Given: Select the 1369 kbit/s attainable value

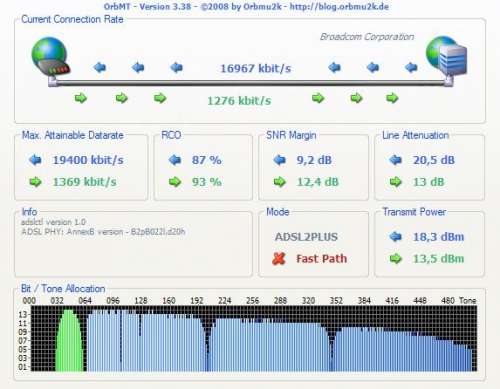Looking at the screenshot, I should (84, 182).
